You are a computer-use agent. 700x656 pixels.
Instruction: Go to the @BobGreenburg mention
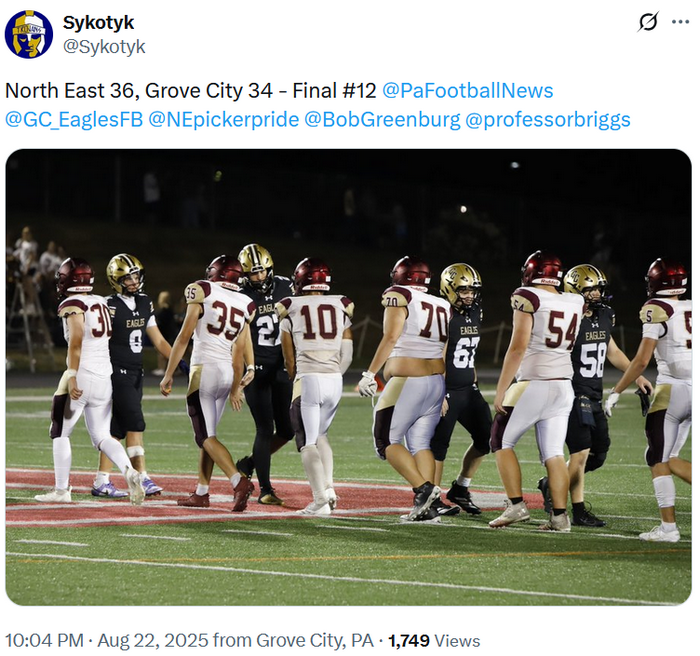pos(382,119)
